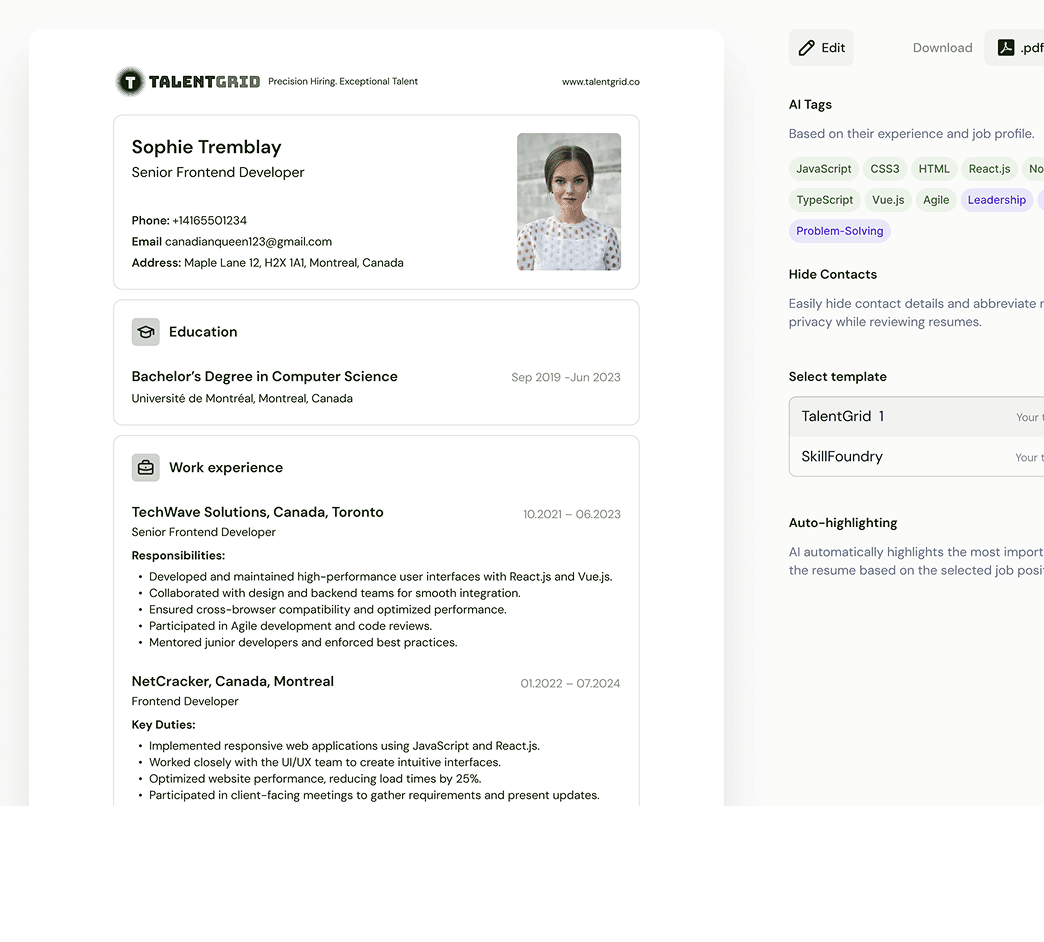1044x942 pixels.
Task: Select the TalentGrid 1 template
Action: [915, 417]
